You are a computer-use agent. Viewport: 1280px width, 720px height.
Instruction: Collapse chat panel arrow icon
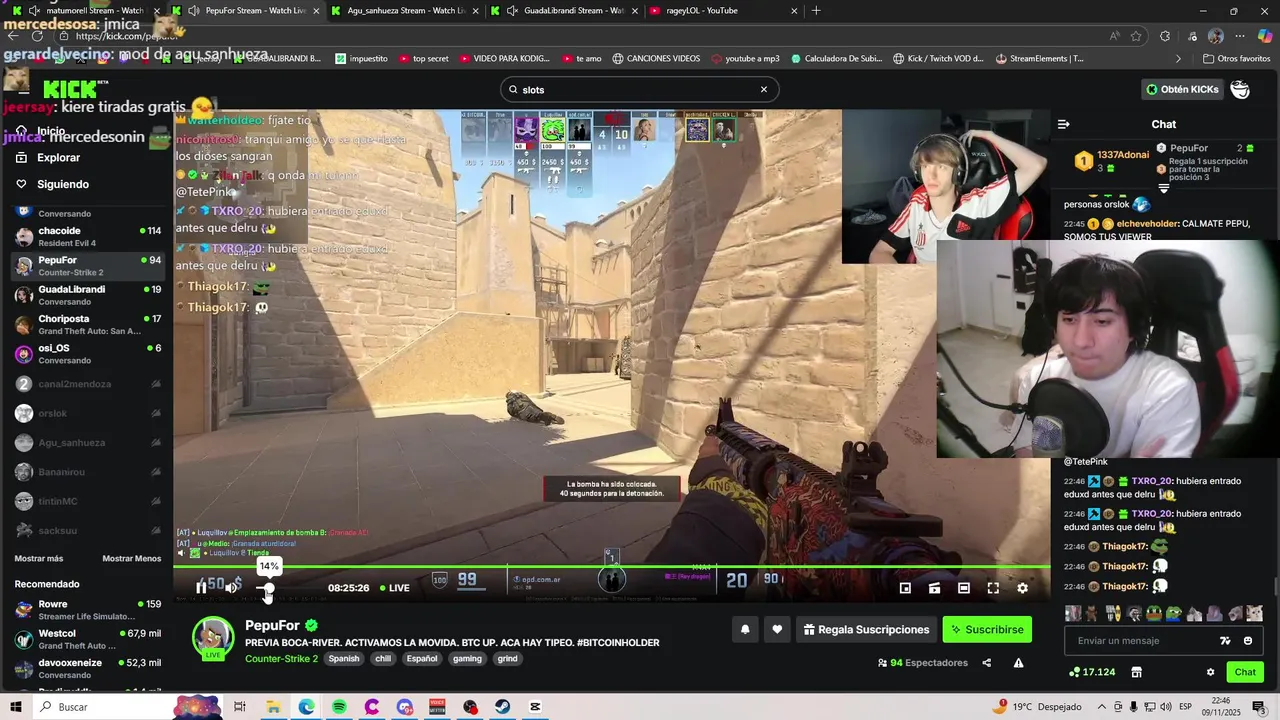click(1063, 124)
